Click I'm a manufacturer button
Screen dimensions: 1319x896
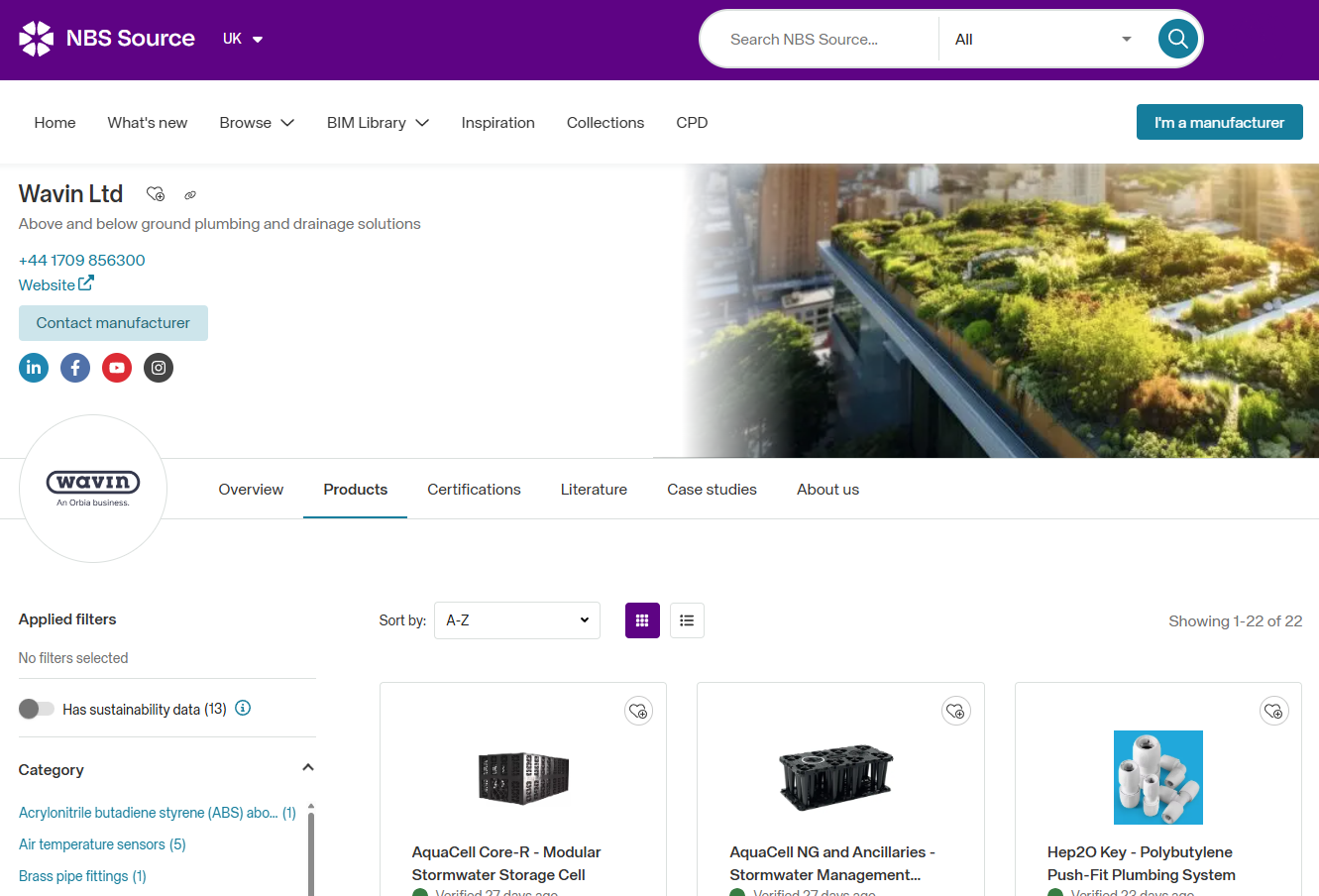(1220, 122)
